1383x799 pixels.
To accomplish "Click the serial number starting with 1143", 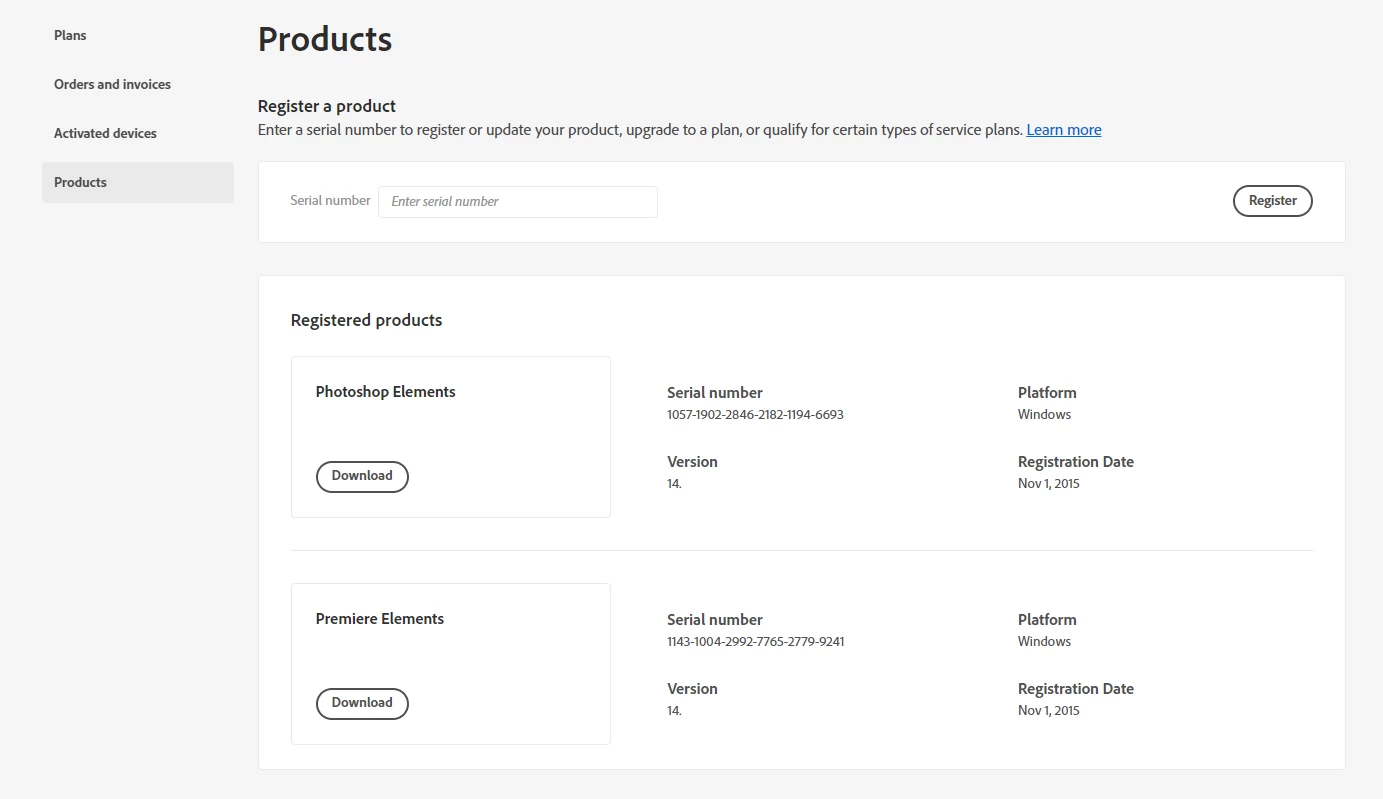I will tap(755, 642).
